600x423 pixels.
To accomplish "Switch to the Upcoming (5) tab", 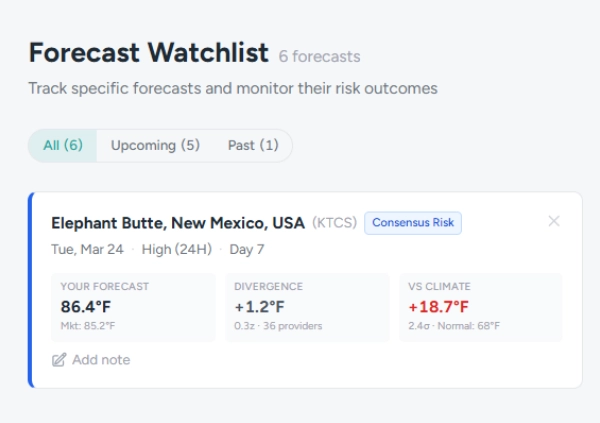I will (155, 145).
